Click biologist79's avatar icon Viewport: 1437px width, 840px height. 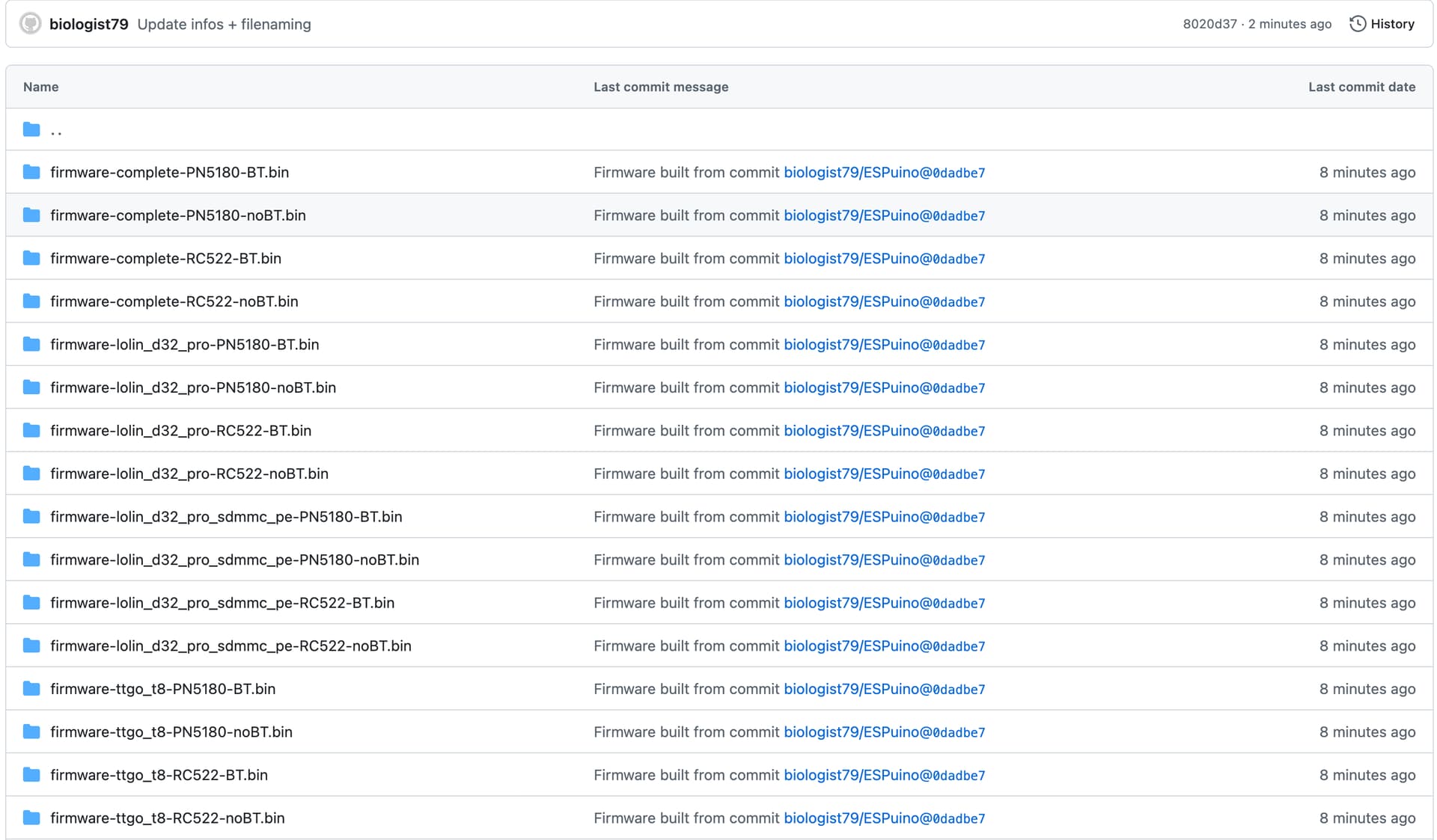pos(30,24)
